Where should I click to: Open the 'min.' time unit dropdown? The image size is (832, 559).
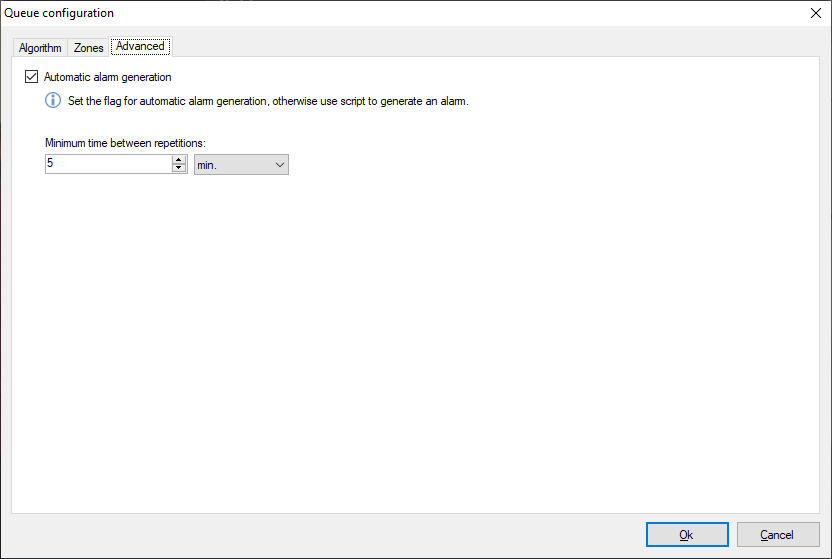tap(240, 164)
